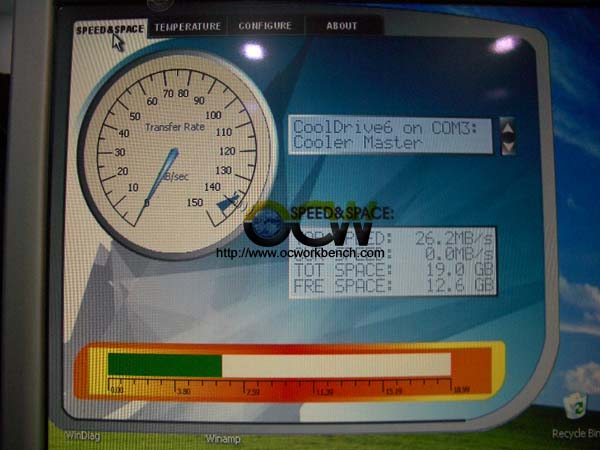
Task: Select the 'CoolDrive6 on COM3:' line
Action: (385, 127)
